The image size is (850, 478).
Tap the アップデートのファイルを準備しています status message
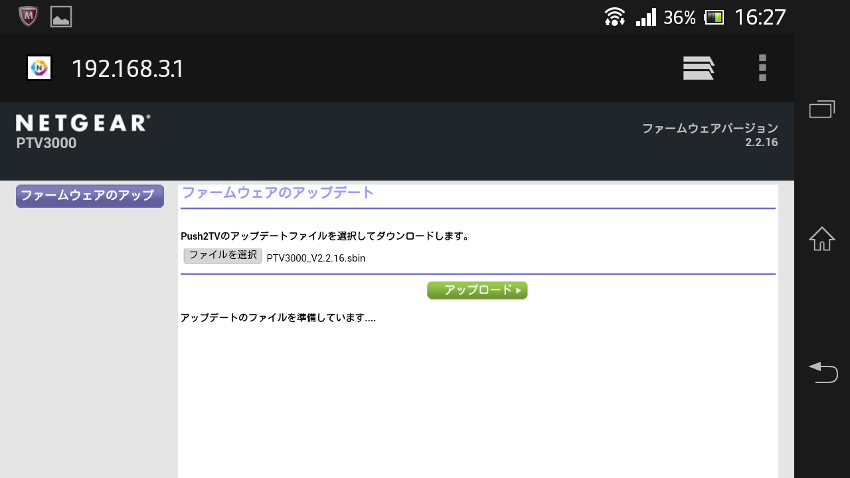278,318
